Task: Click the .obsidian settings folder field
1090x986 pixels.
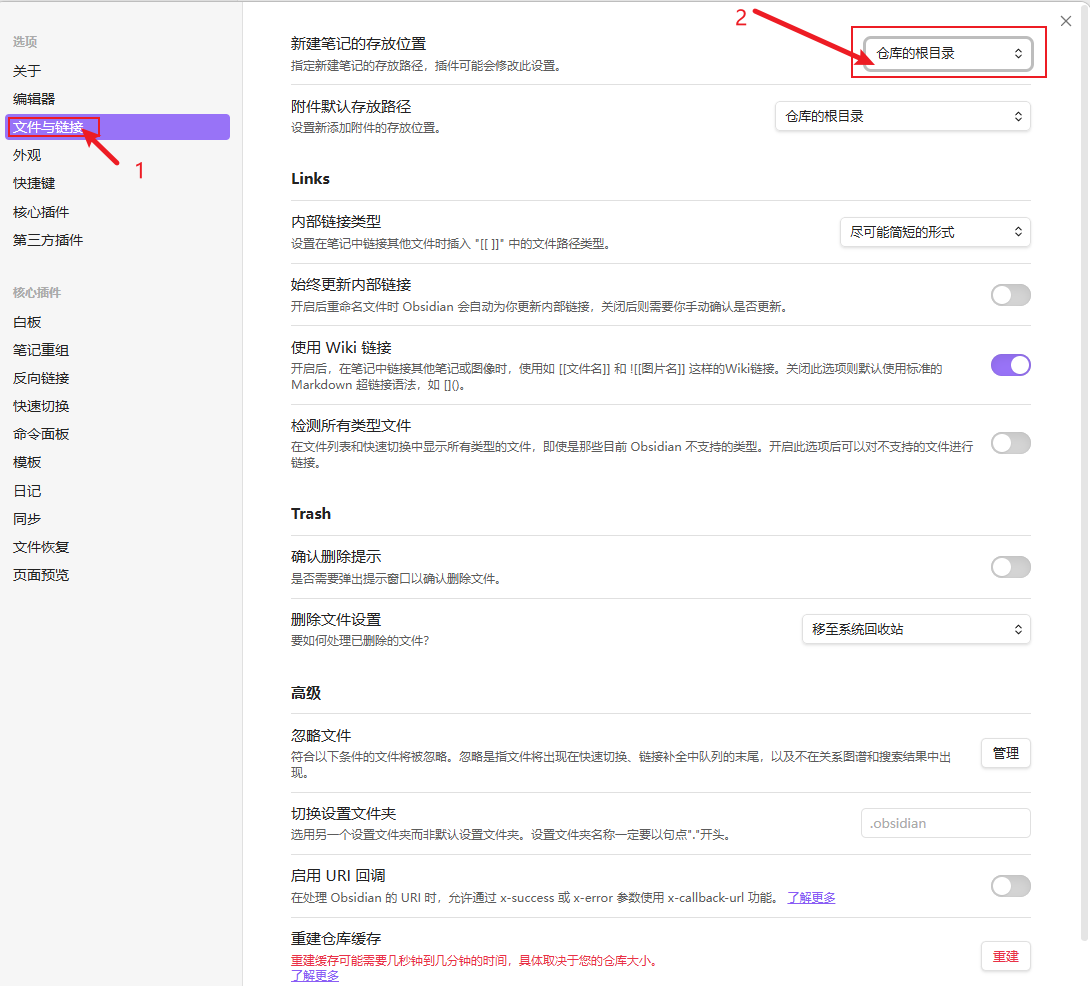Action: [945, 823]
